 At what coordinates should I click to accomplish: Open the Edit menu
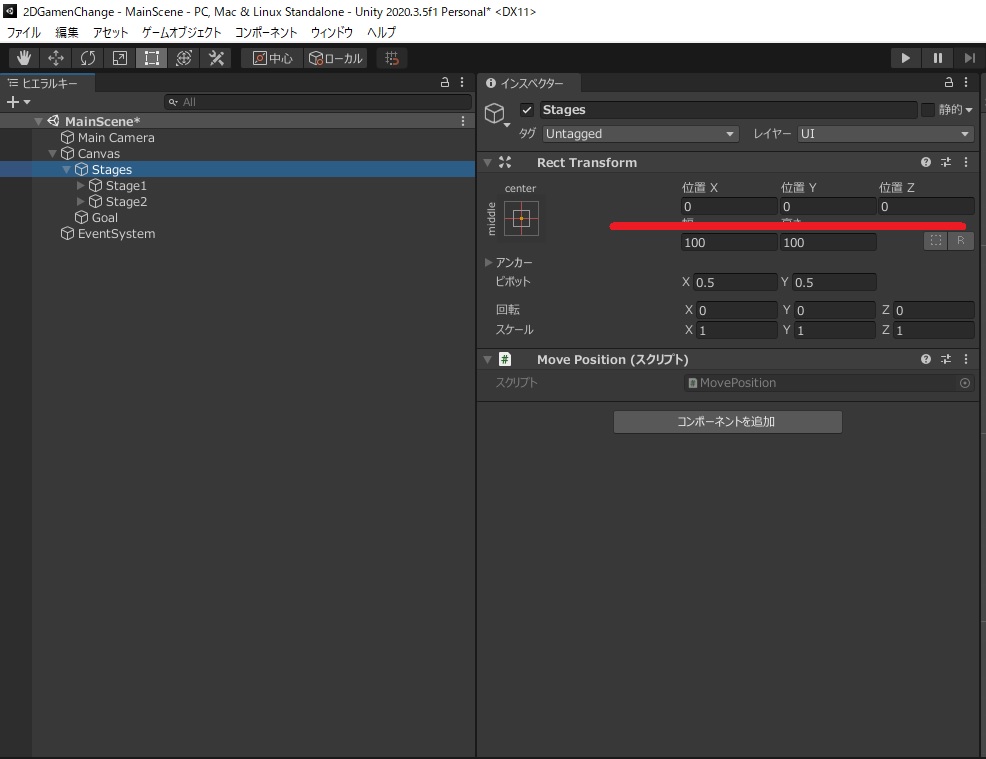coord(67,32)
